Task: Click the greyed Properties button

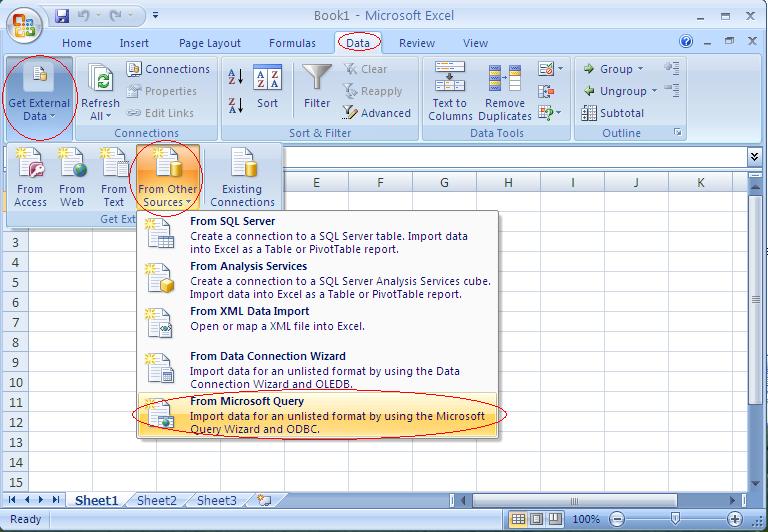Action: [162, 91]
